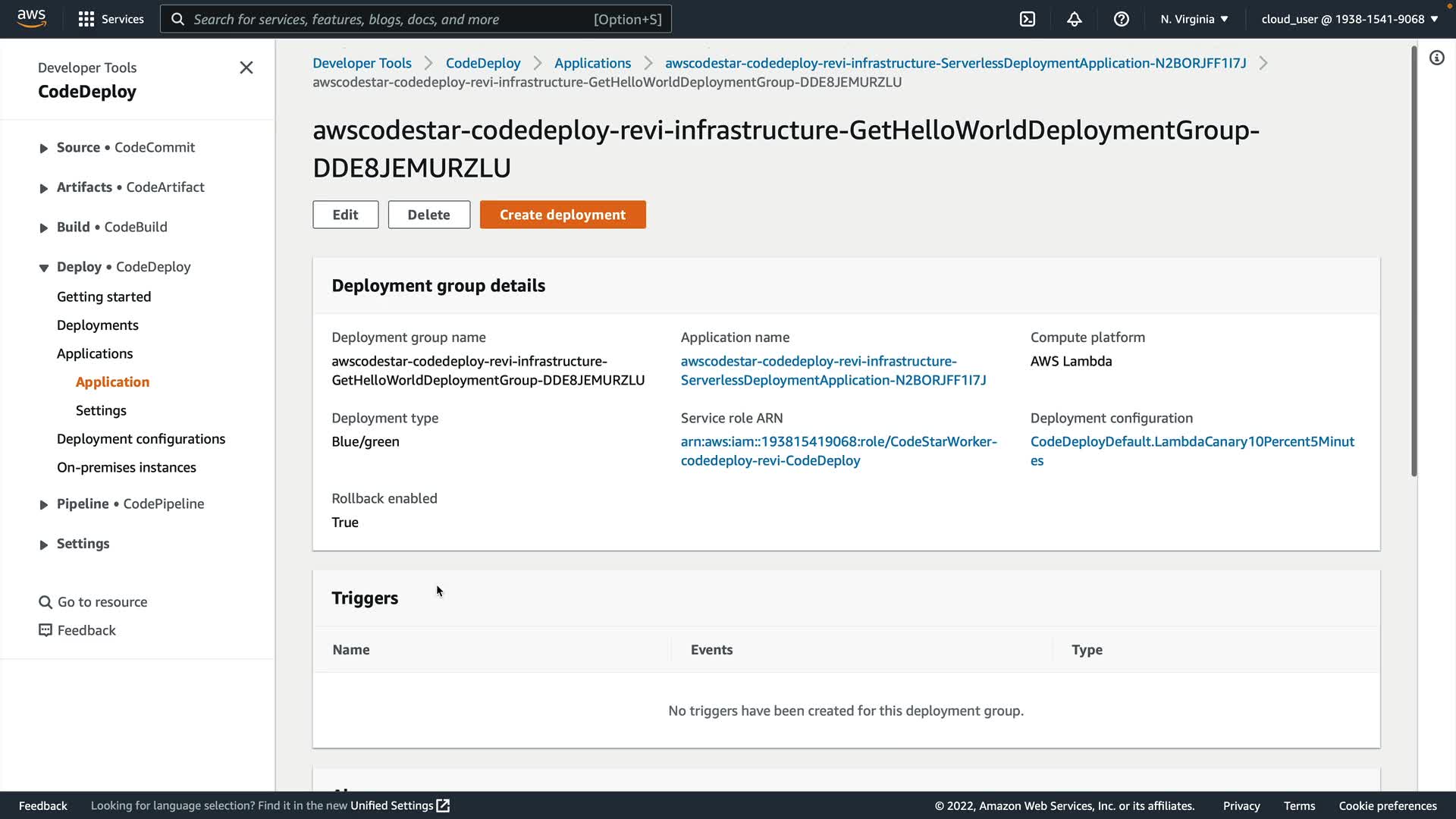Viewport: 1456px width, 819px height.
Task: Open the cloud_user account dropdown
Action: [x=1349, y=19]
